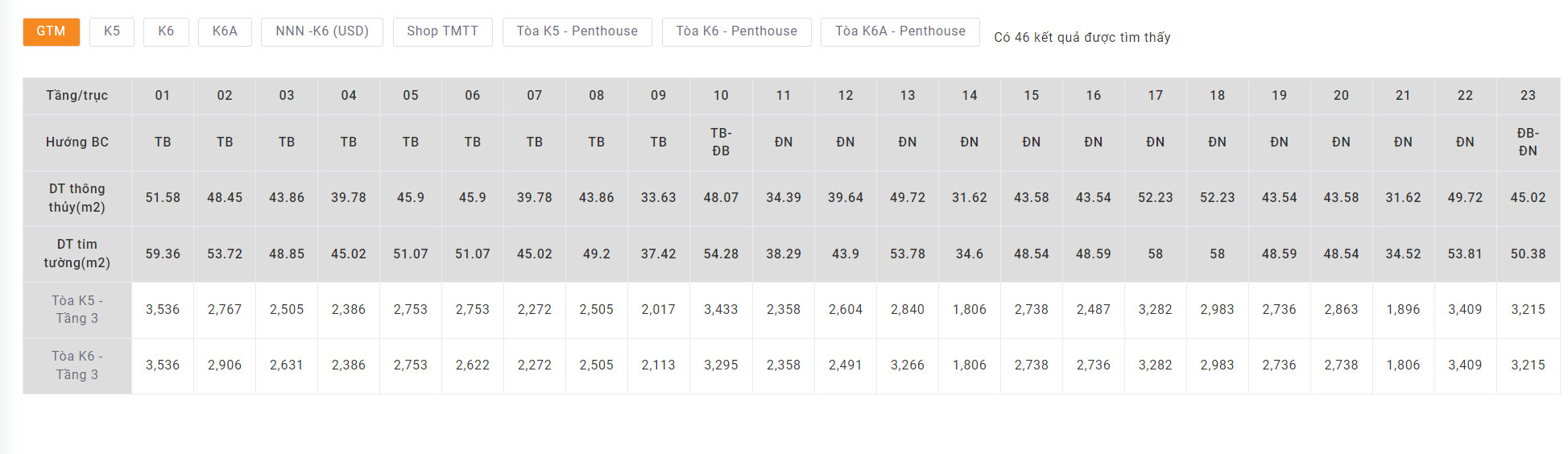Switch to the K5 tab
This screenshot has width=1568, height=454.
(x=112, y=31)
